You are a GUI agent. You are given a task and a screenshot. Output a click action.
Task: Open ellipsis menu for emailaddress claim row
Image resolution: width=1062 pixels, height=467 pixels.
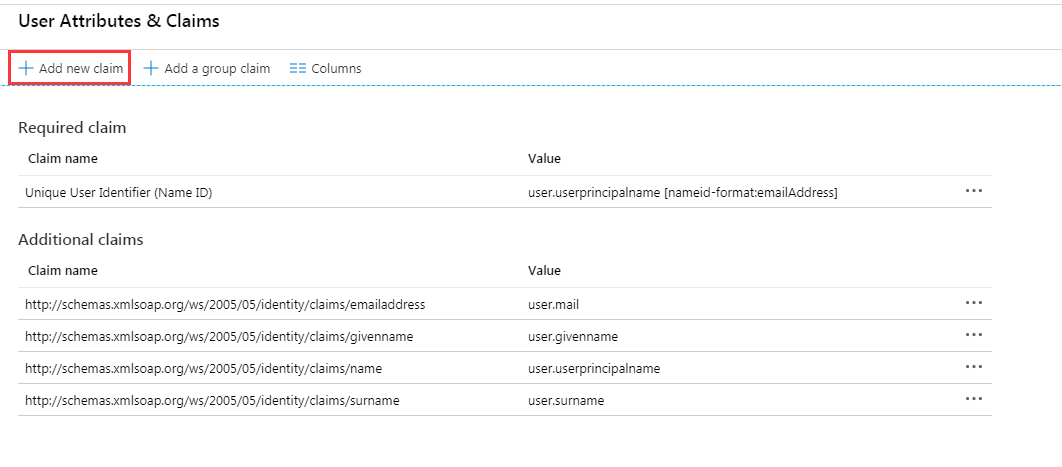point(973,303)
